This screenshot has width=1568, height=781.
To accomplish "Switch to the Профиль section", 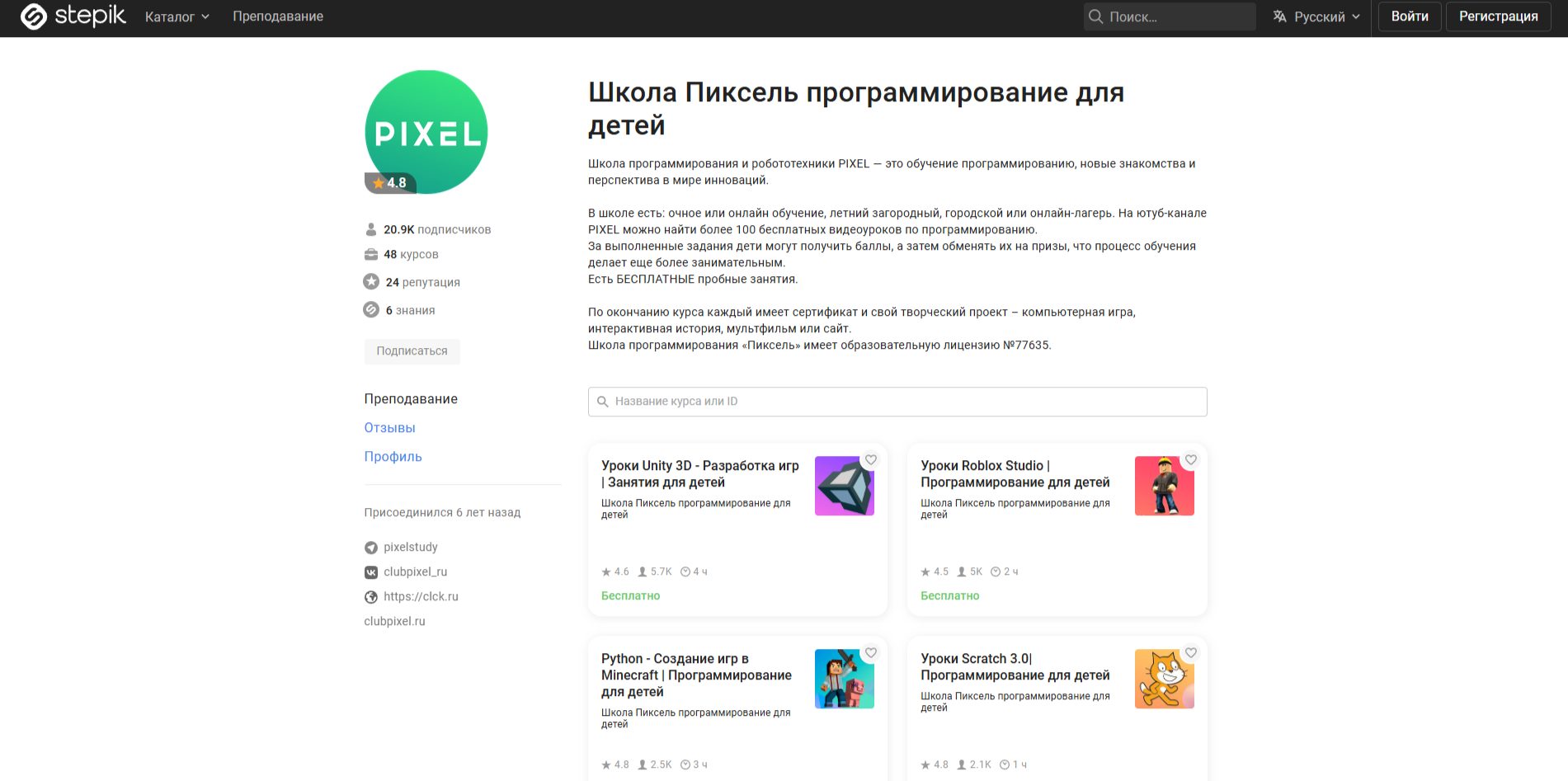I will pyautogui.click(x=393, y=457).
